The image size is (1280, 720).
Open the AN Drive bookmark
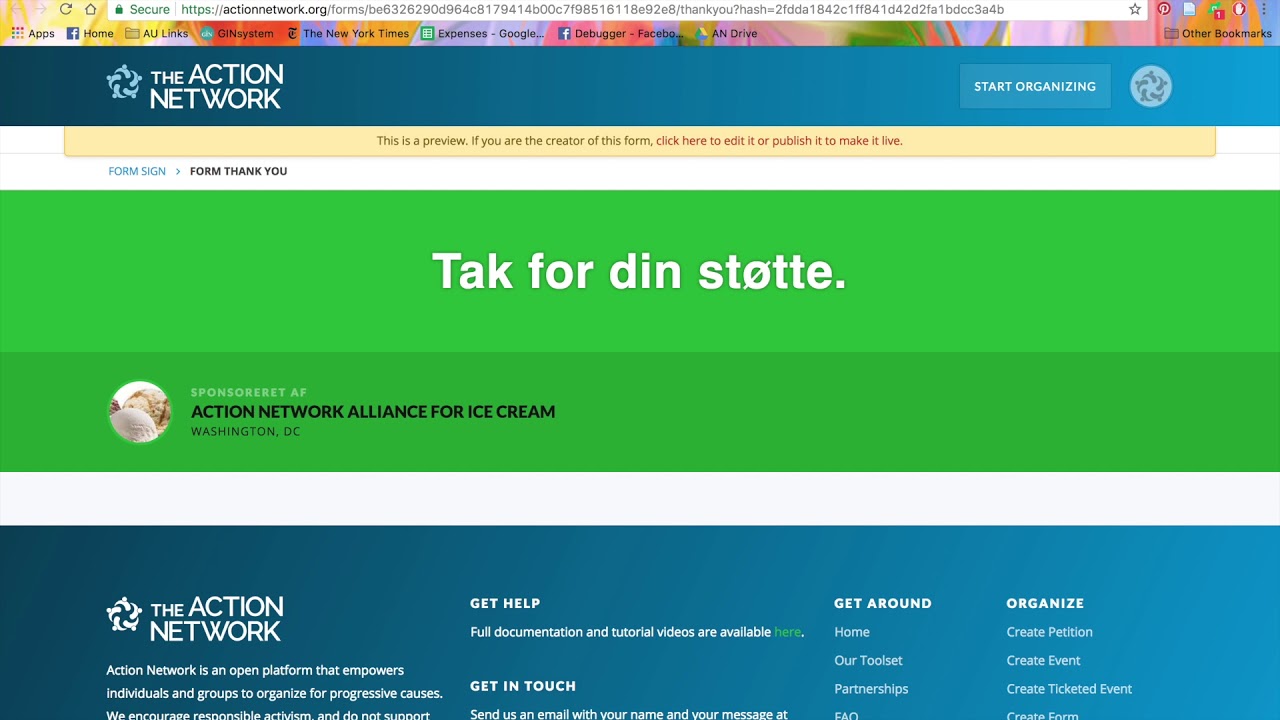coord(726,33)
